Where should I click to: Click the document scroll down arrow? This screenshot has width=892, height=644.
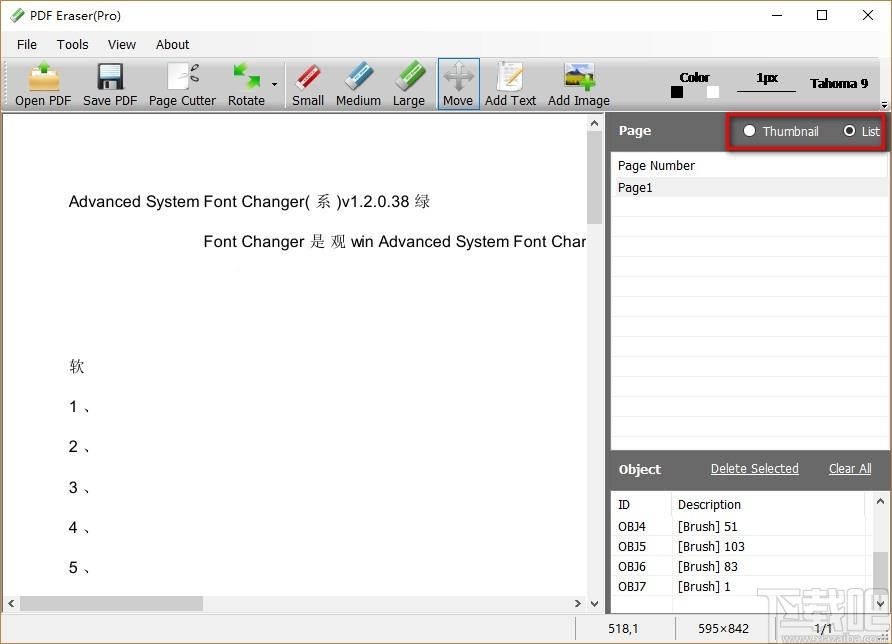(594, 604)
